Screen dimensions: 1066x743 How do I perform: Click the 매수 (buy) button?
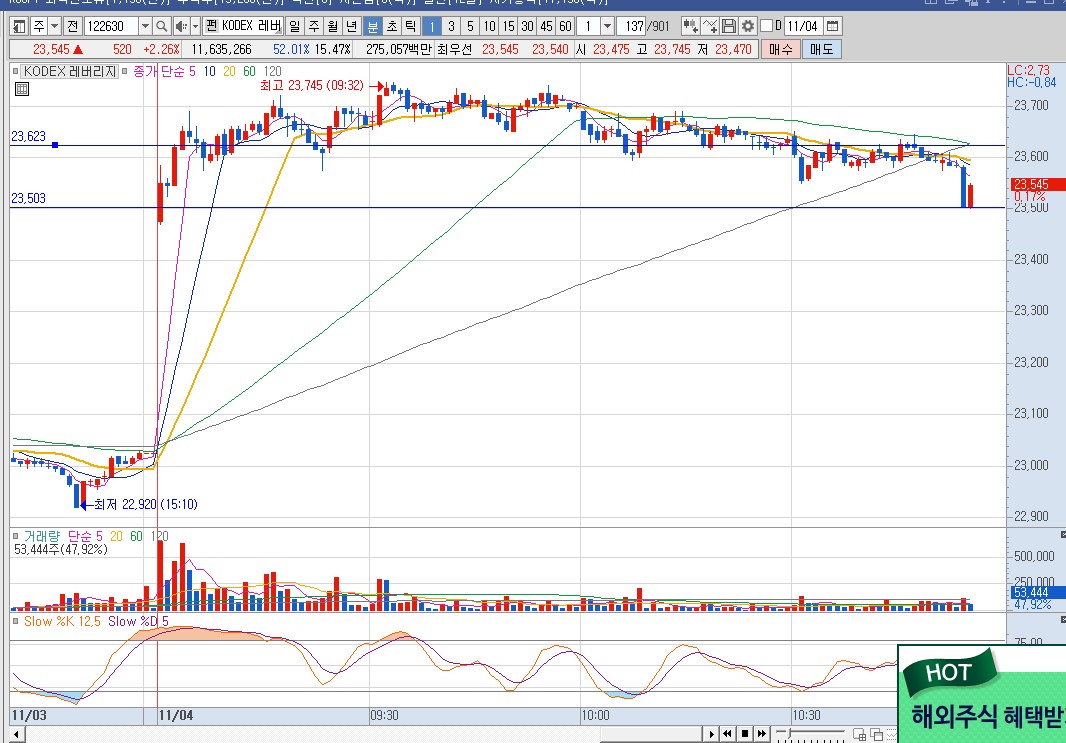(x=780, y=50)
